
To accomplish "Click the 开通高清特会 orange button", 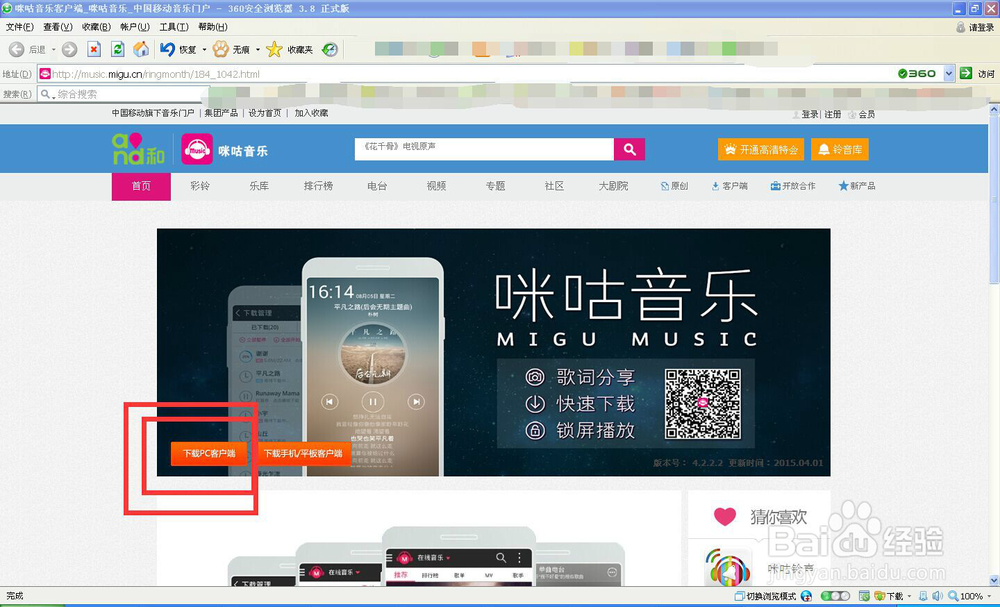I will point(761,150).
